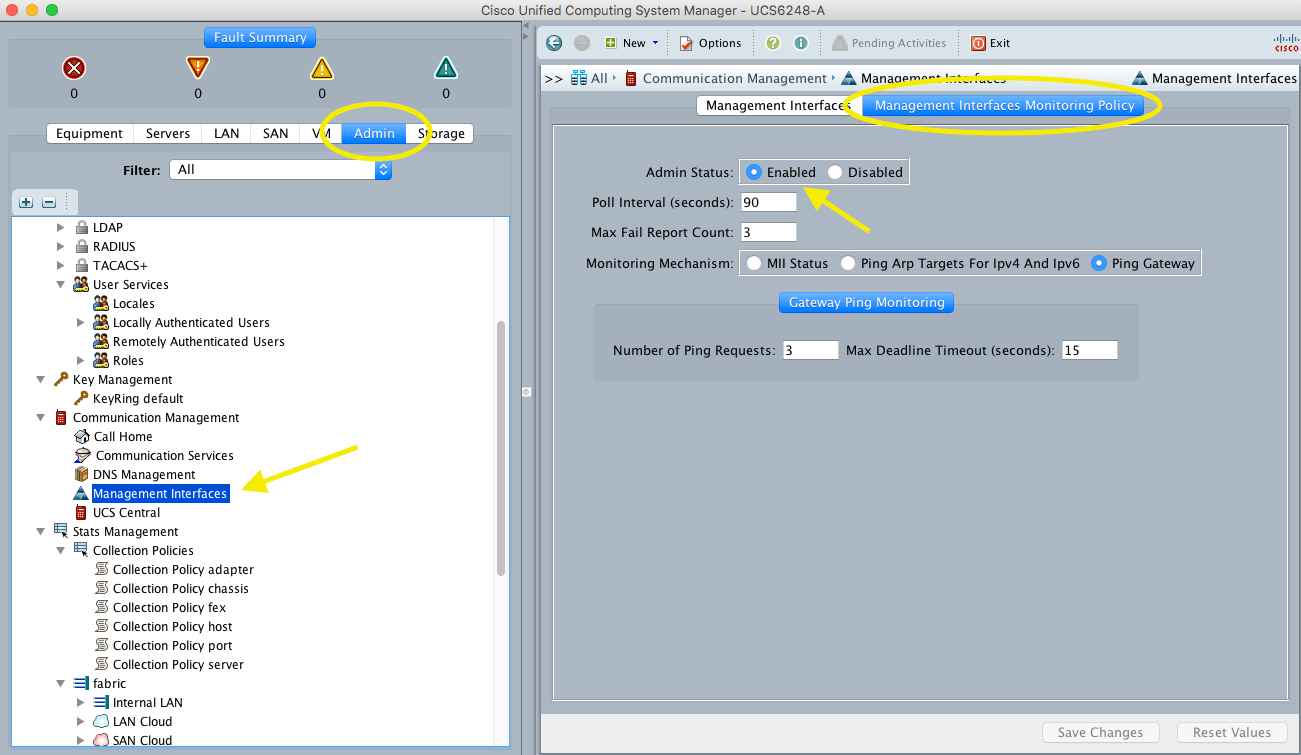Select MII Status monitoring mechanism

coord(755,264)
